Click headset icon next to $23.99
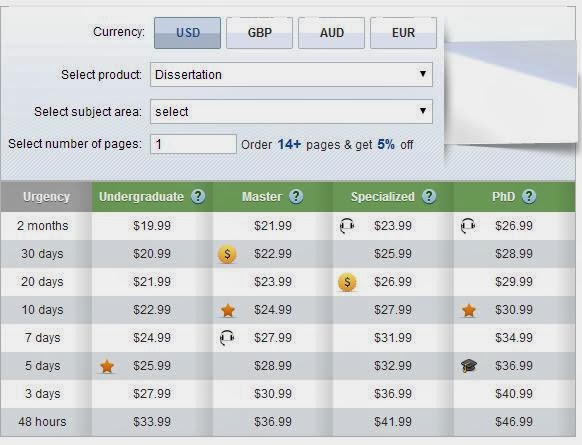The height and width of the screenshot is (445, 582). pyautogui.click(x=347, y=226)
